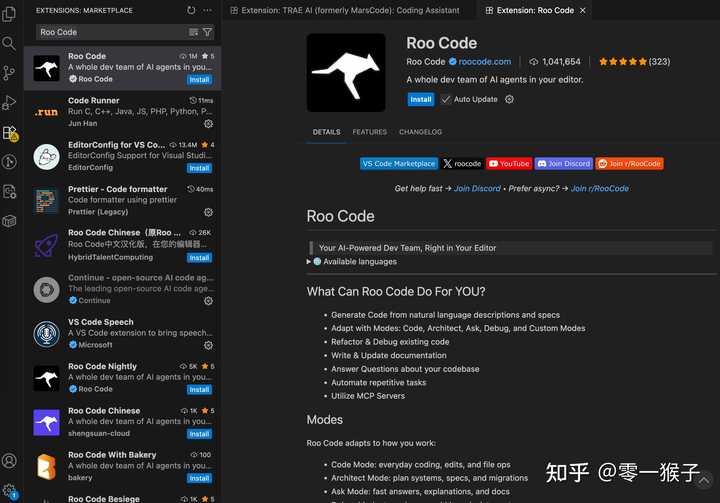720x503 pixels.
Task: Open manage gear for Prettier extension
Action: pyautogui.click(x=208, y=212)
